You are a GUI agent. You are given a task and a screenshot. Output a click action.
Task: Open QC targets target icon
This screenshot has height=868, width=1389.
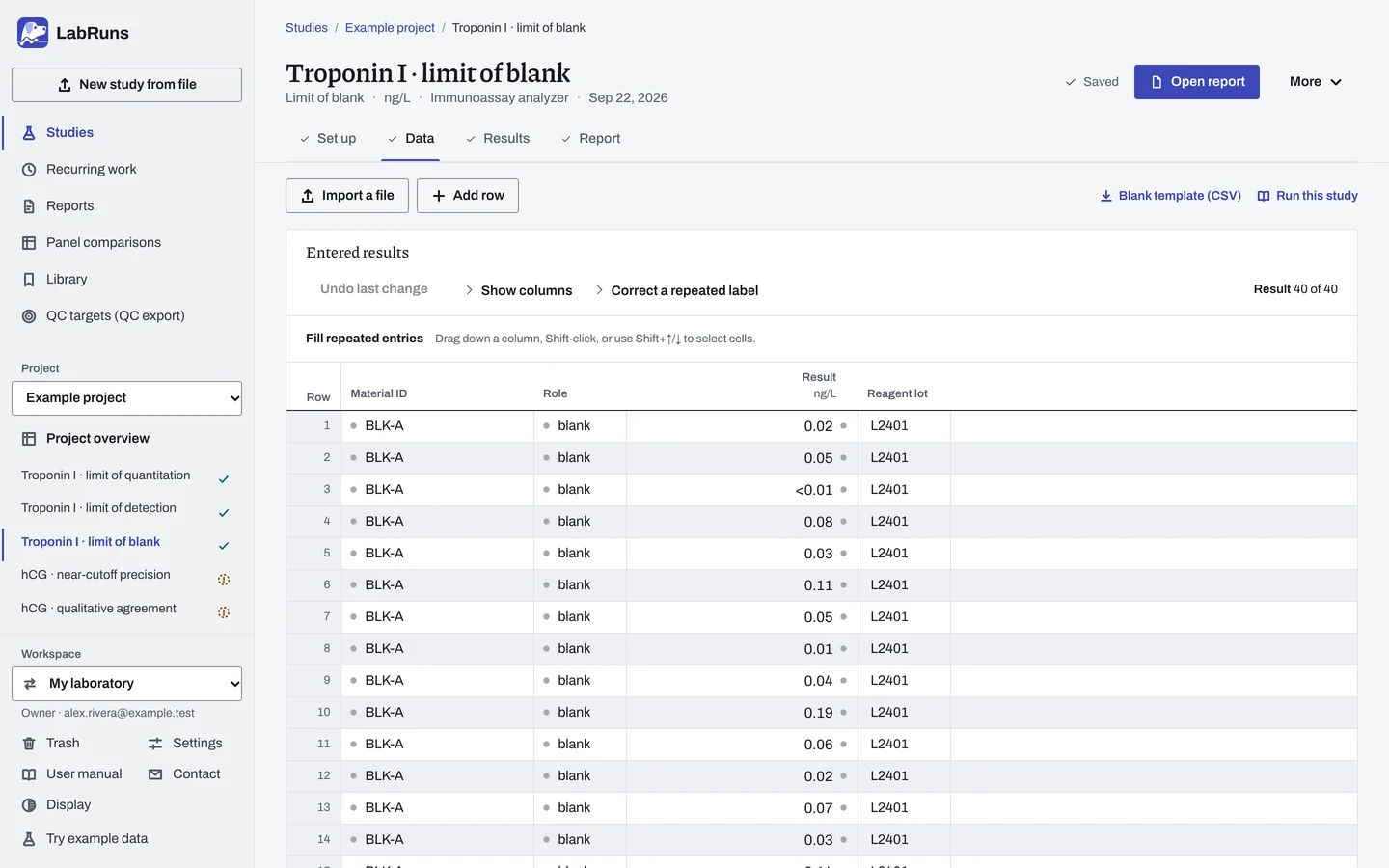pyautogui.click(x=29, y=316)
